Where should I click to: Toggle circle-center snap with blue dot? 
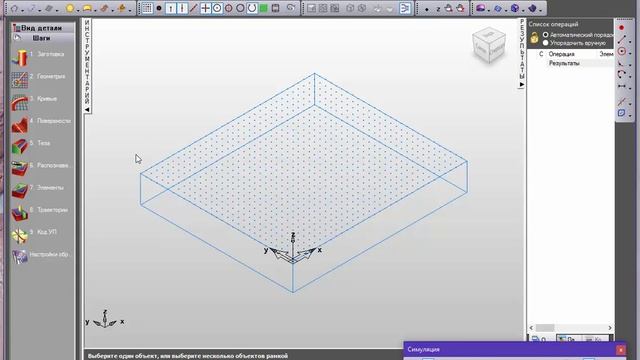217,8
